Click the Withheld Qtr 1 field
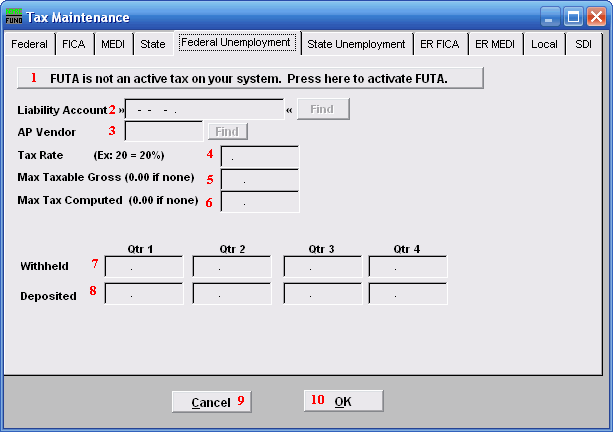The width and height of the screenshot is (613, 432). [x=143, y=267]
